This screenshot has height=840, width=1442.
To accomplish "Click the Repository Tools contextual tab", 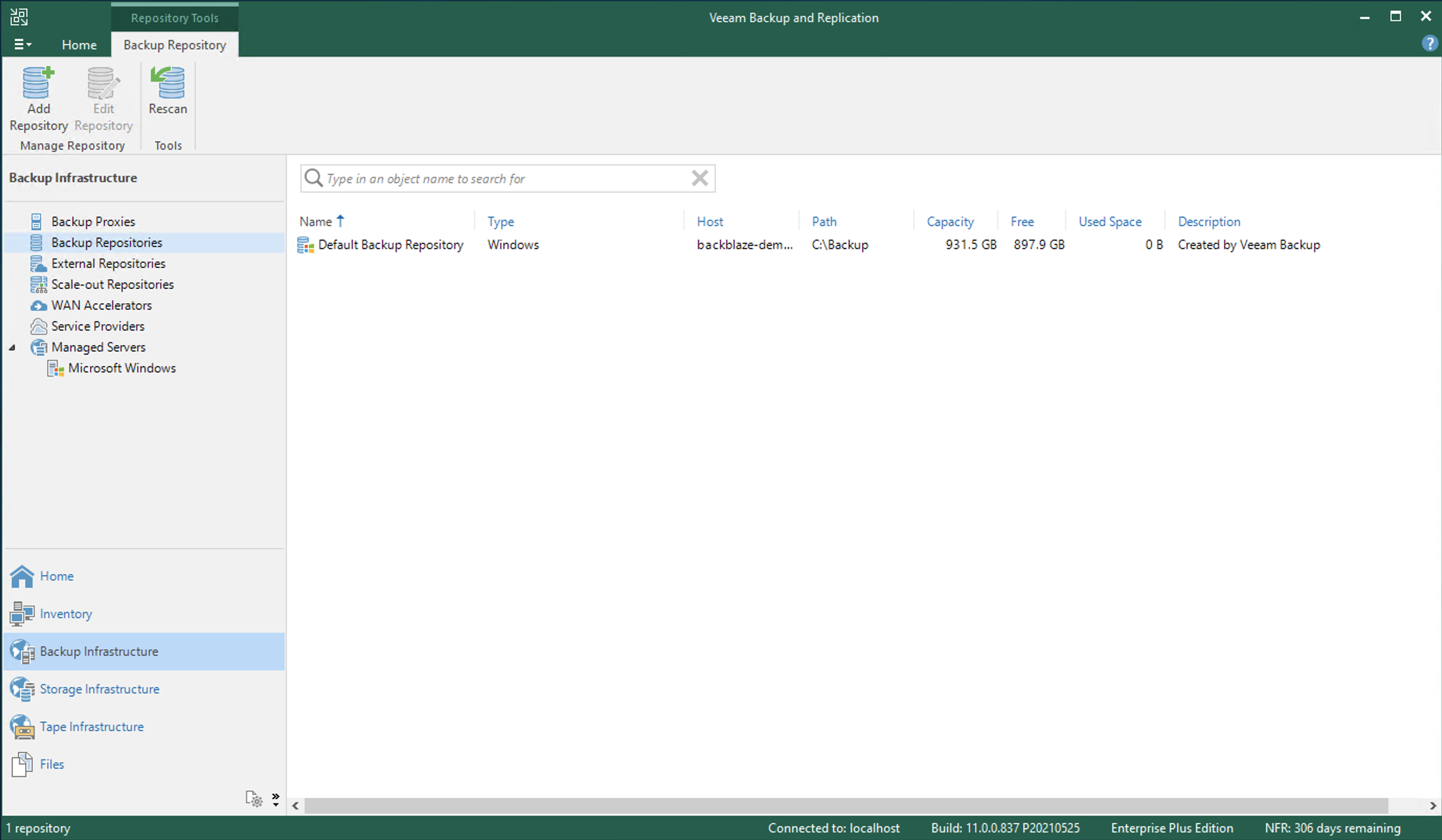I will coord(175,18).
